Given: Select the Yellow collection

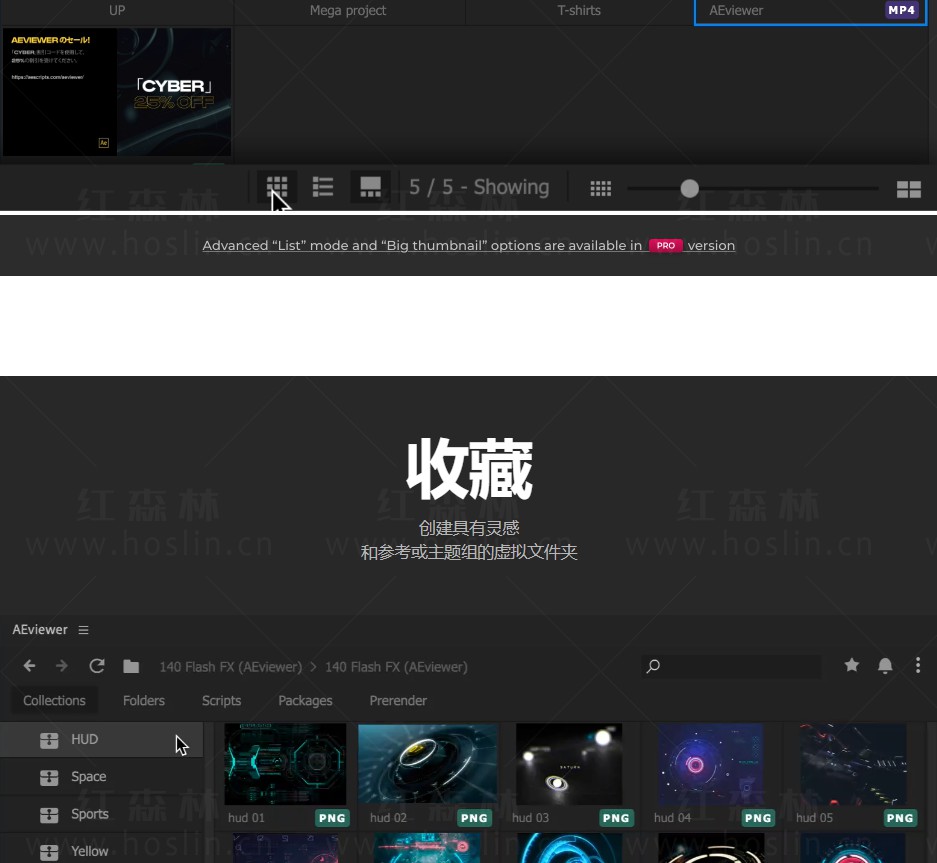Looking at the screenshot, I should 102,850.
